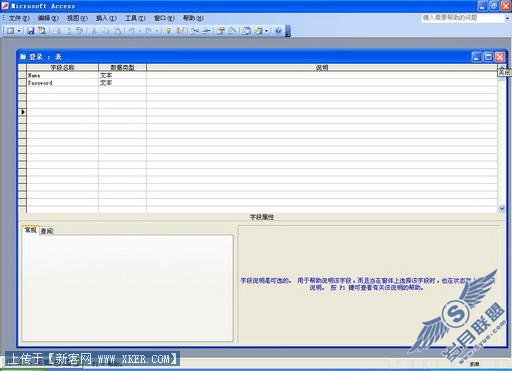512x371 pixels.
Task: Click the 说明 column header
Action: [x=322, y=68]
